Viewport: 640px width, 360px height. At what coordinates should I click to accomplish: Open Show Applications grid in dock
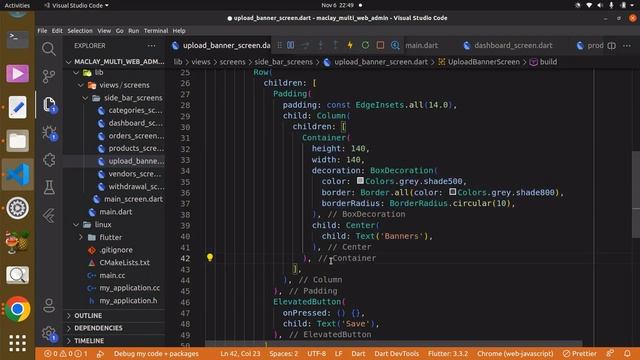[x=17, y=343]
